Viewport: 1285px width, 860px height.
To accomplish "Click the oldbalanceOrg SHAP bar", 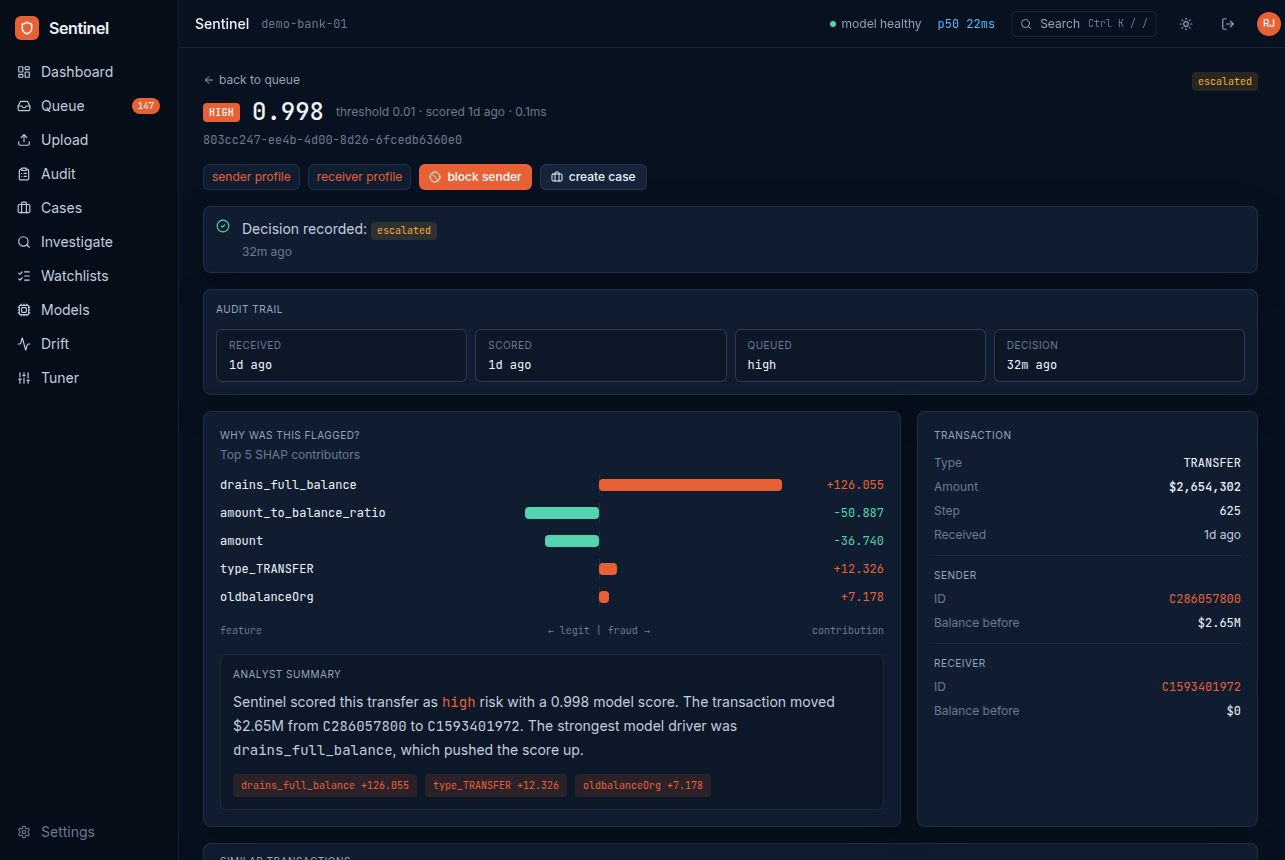I will tap(604, 597).
